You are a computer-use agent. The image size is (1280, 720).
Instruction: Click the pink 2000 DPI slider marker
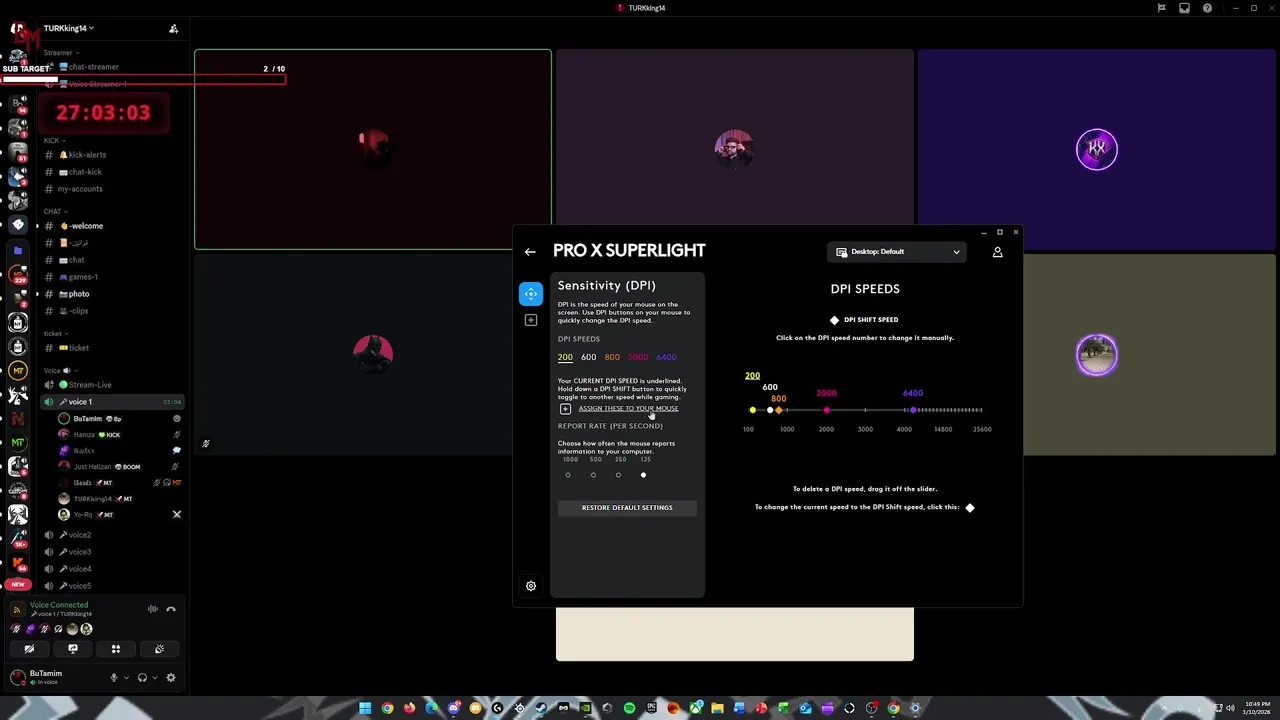click(826, 410)
